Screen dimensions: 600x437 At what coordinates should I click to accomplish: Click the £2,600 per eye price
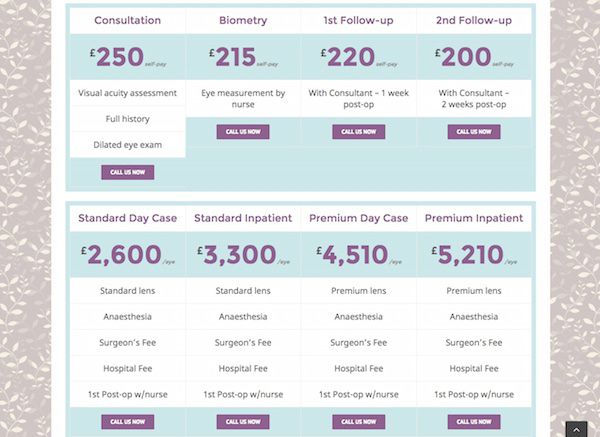point(123,256)
